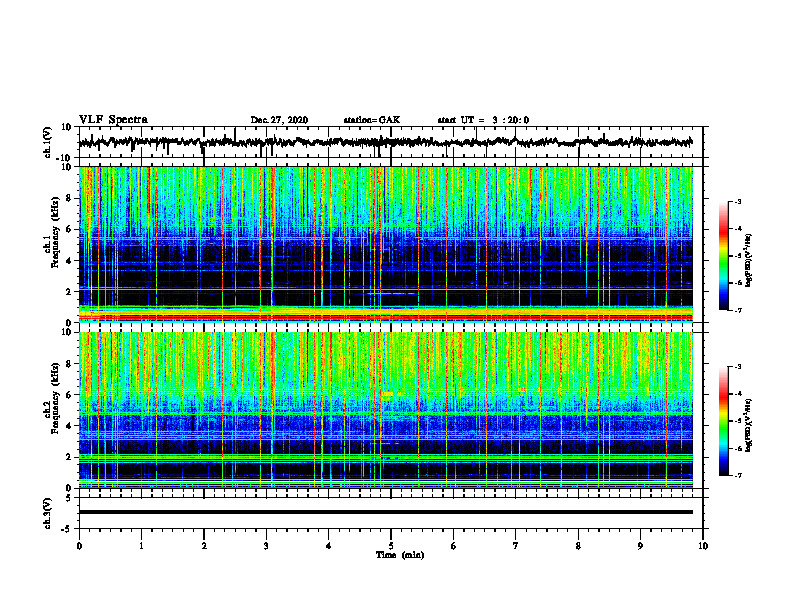Click the "-7" tick on the ch.2 color bar
Image resolution: width=792 pixels, height=612 pixels.
[x=737, y=475]
